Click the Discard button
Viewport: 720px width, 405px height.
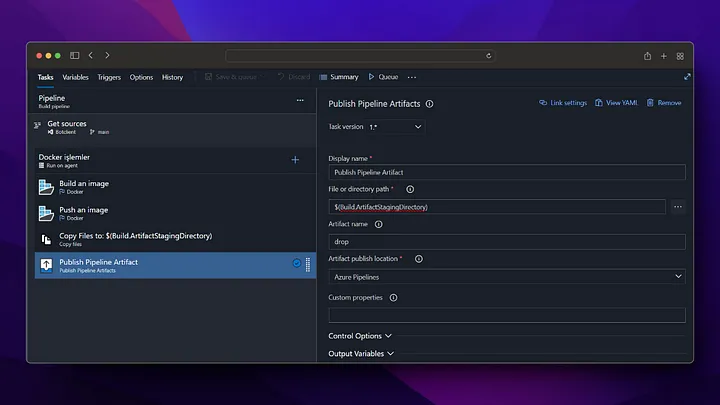point(294,77)
